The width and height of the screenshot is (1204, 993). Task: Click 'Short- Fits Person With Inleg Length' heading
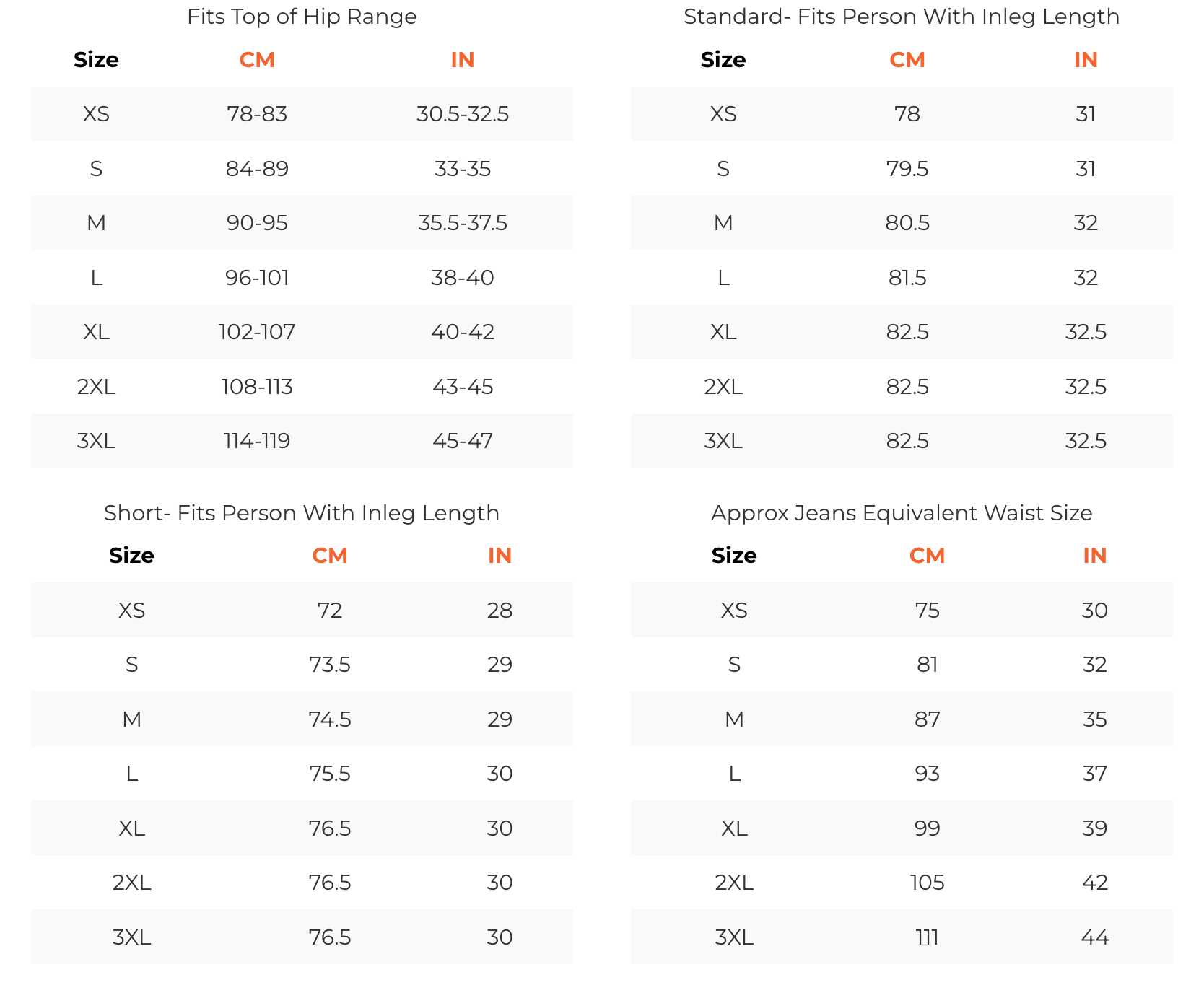click(x=302, y=513)
